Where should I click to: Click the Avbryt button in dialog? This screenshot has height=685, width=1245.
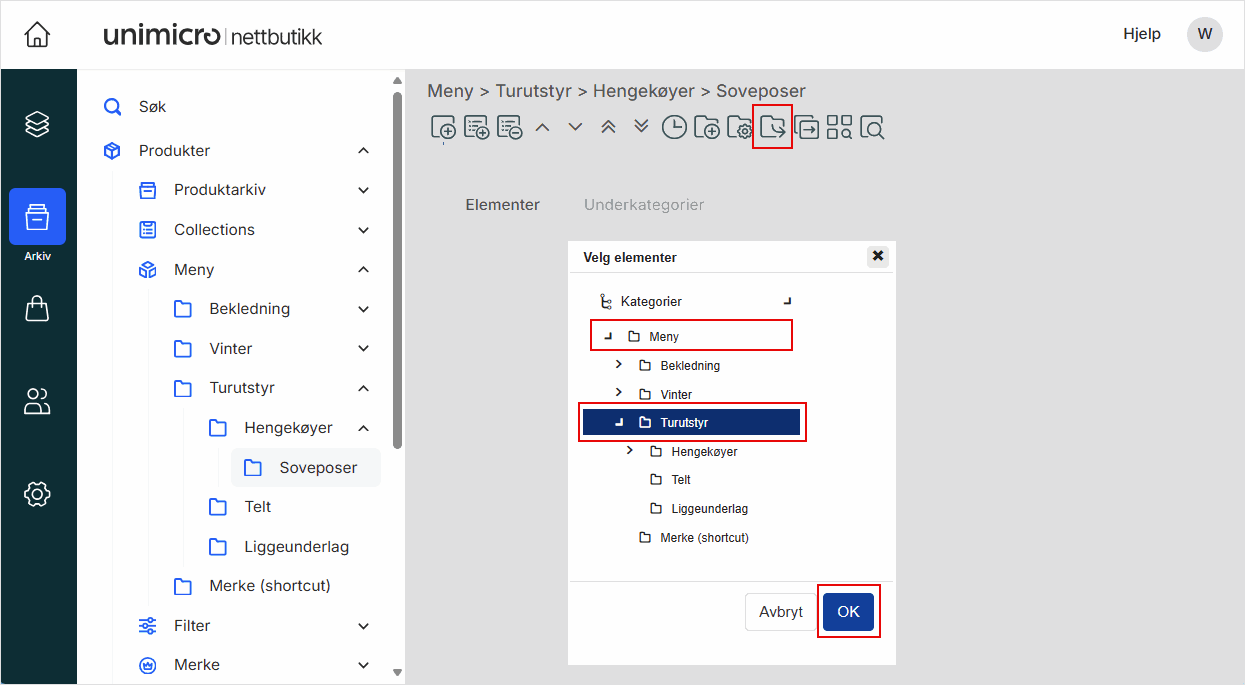coord(780,612)
